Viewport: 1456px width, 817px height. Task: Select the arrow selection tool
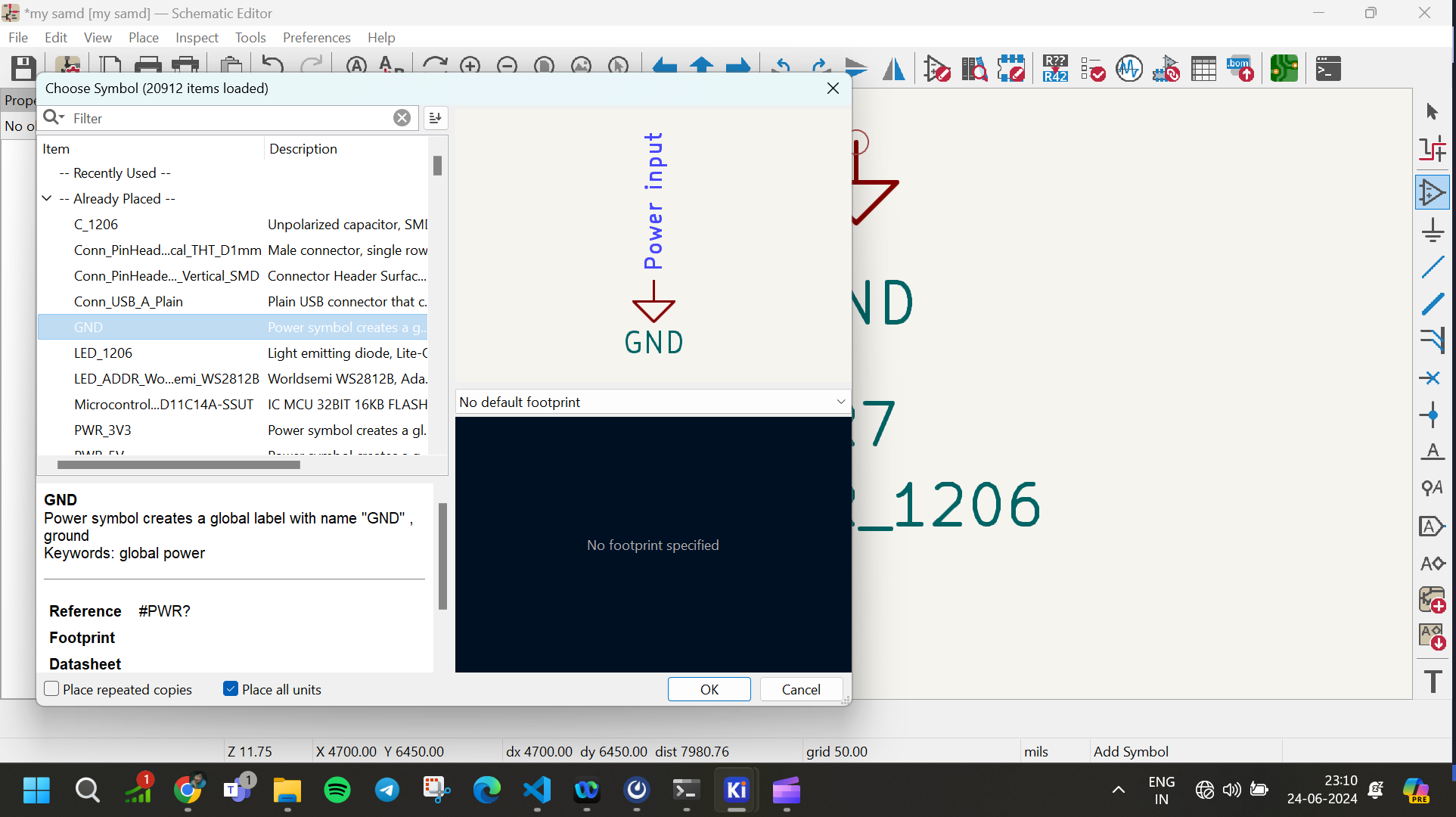click(x=1433, y=112)
